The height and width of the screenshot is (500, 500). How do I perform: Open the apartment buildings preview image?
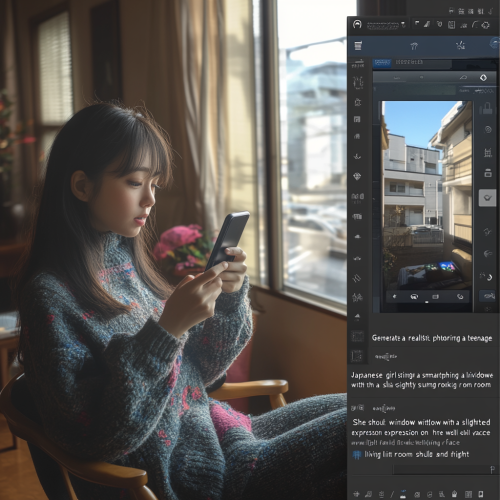427,195
